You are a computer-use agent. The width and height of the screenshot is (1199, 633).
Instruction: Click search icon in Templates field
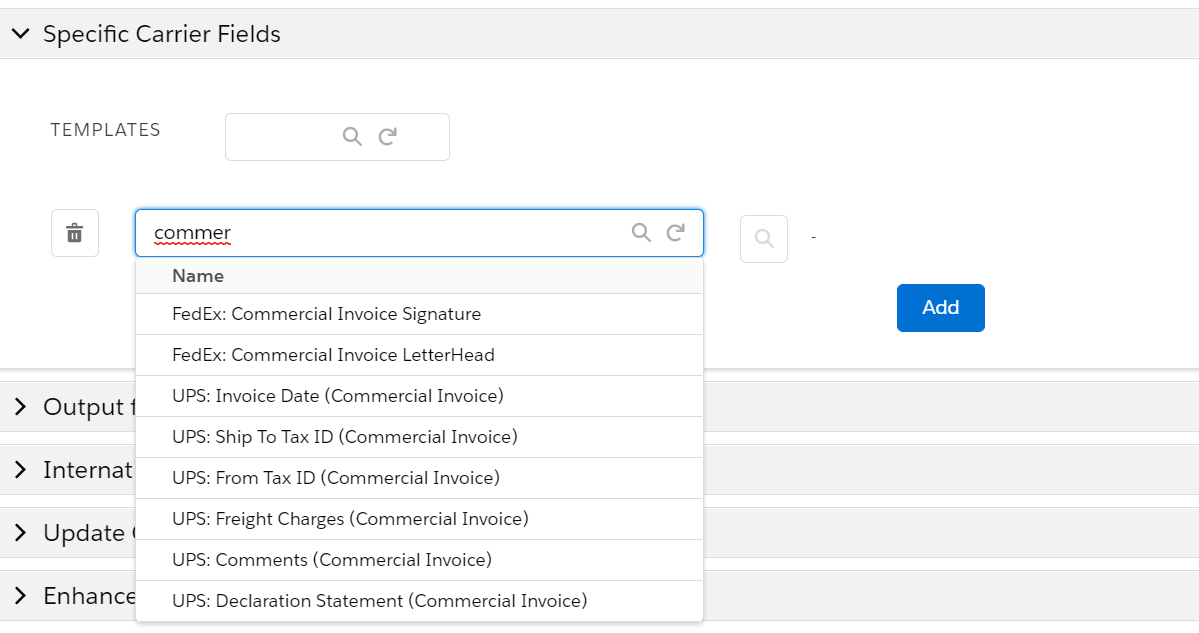click(x=352, y=137)
